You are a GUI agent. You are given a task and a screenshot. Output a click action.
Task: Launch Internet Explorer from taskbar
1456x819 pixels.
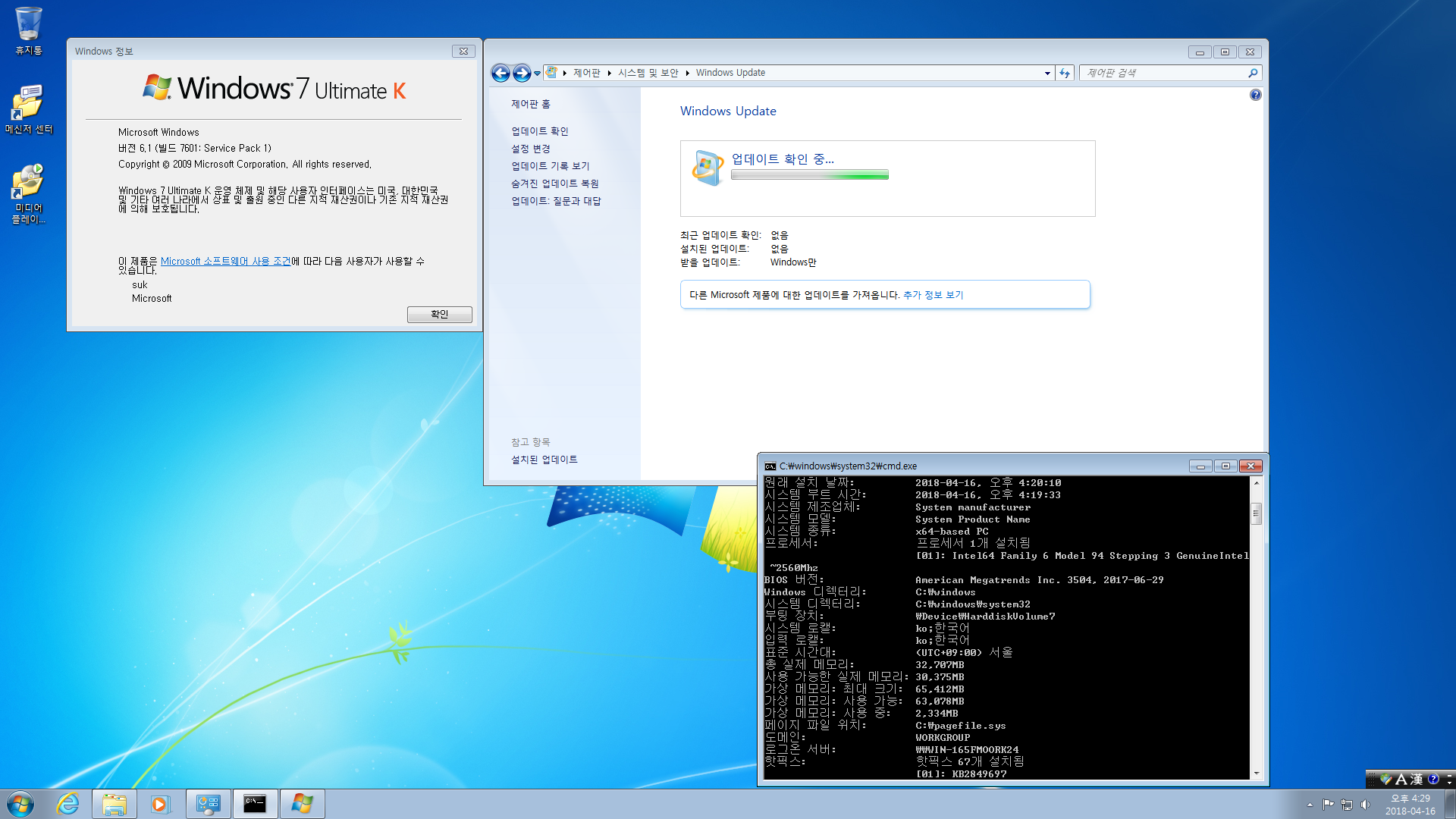coord(68,804)
